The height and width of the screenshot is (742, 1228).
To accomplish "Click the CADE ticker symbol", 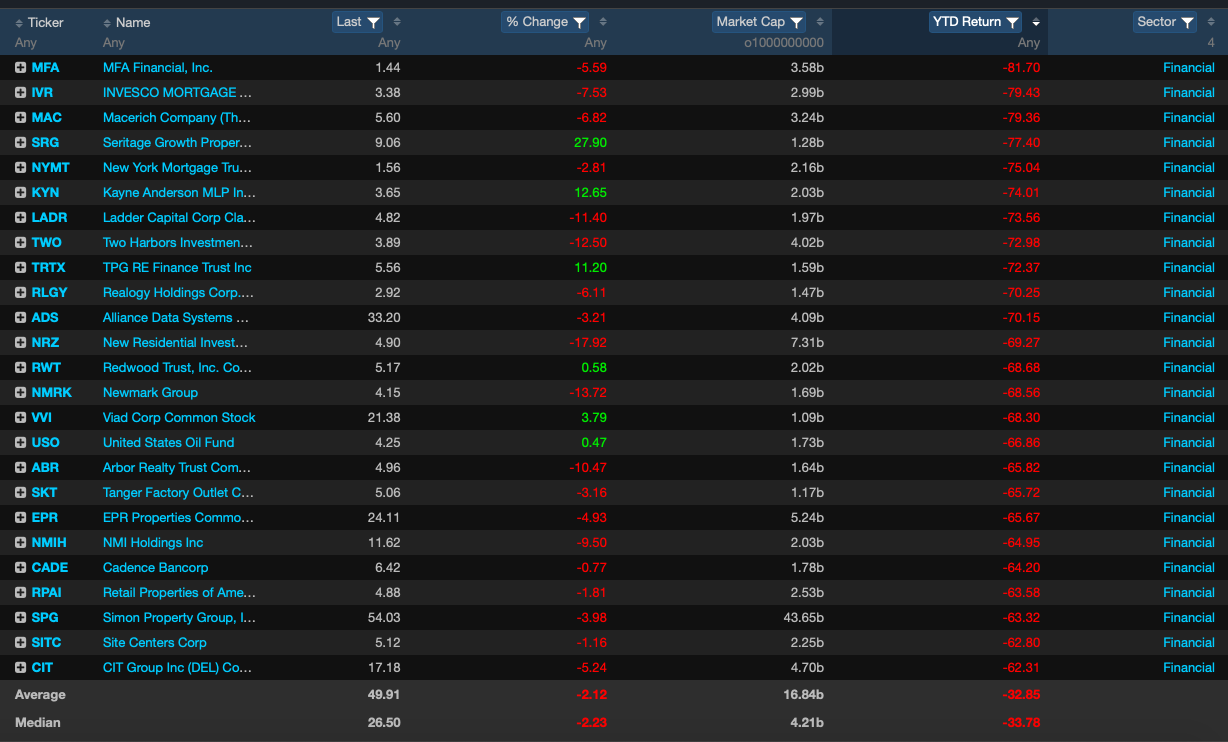I will point(50,567).
